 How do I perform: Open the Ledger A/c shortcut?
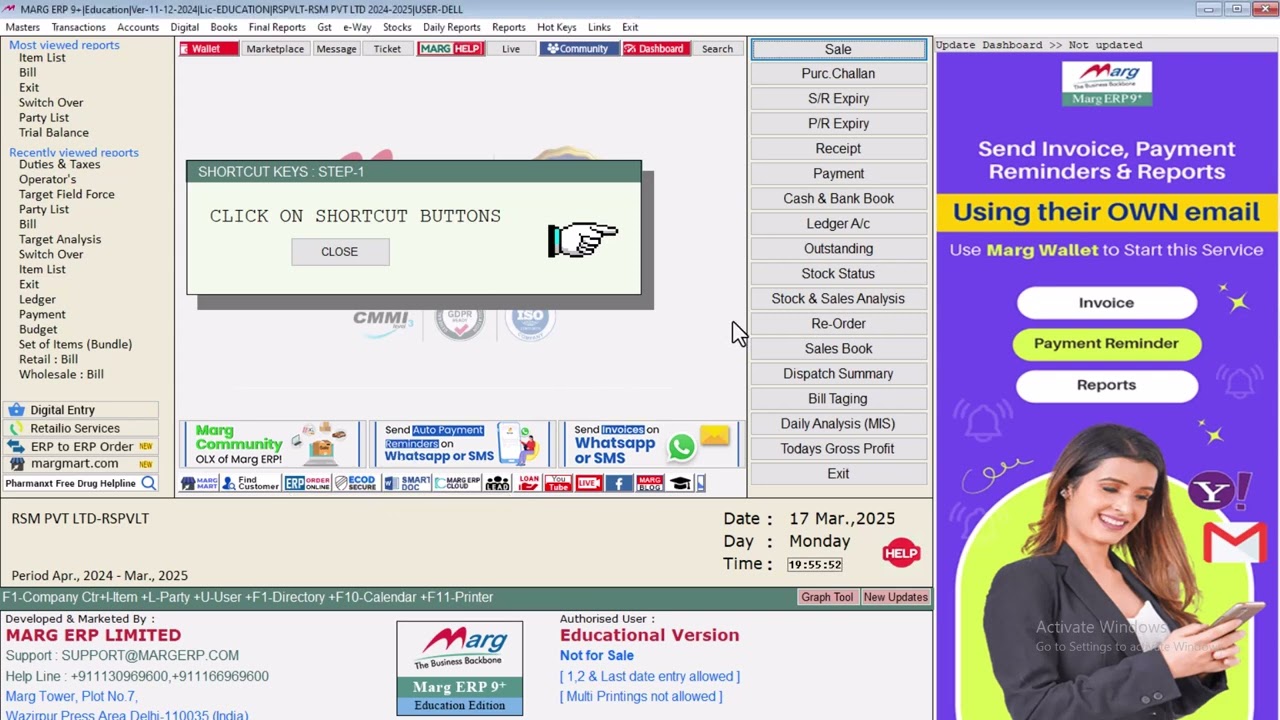(x=838, y=224)
